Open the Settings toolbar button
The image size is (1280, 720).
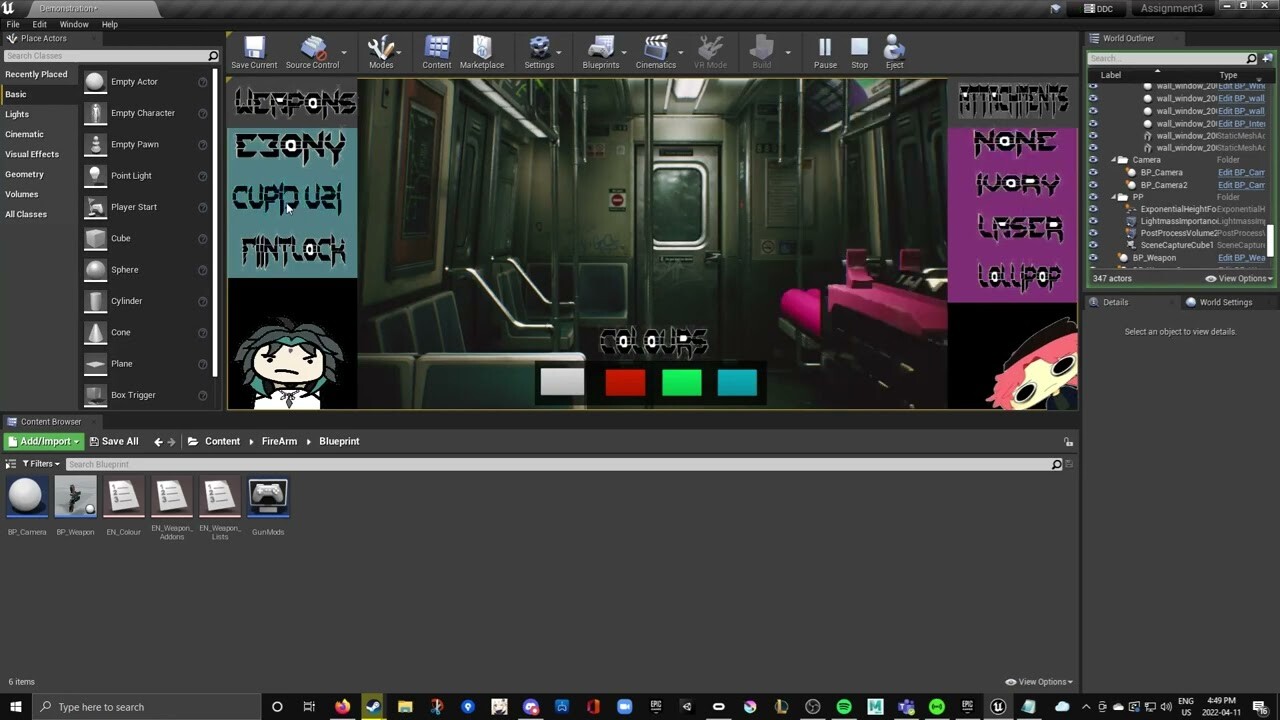(x=539, y=53)
